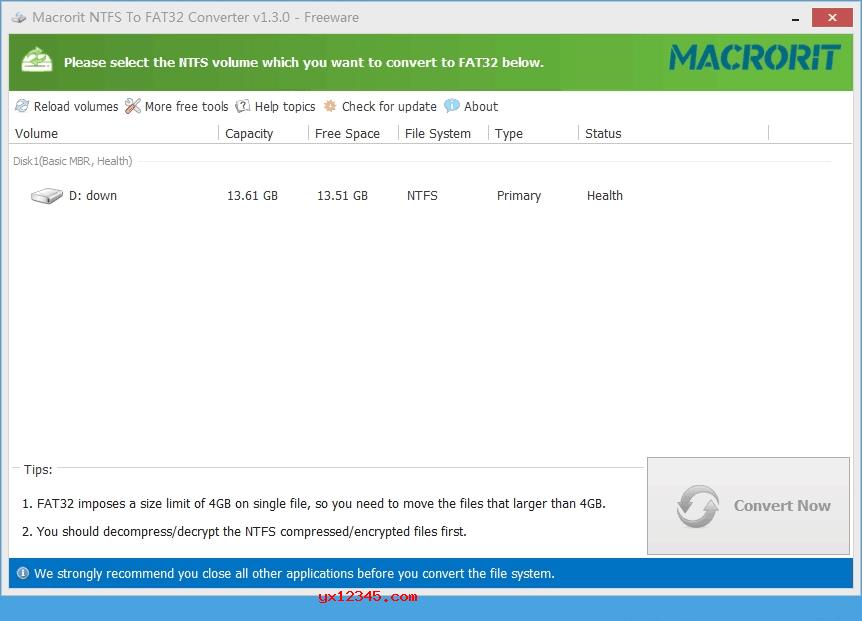Click the green banner disk icon
862x621 pixels.
click(x=37, y=60)
